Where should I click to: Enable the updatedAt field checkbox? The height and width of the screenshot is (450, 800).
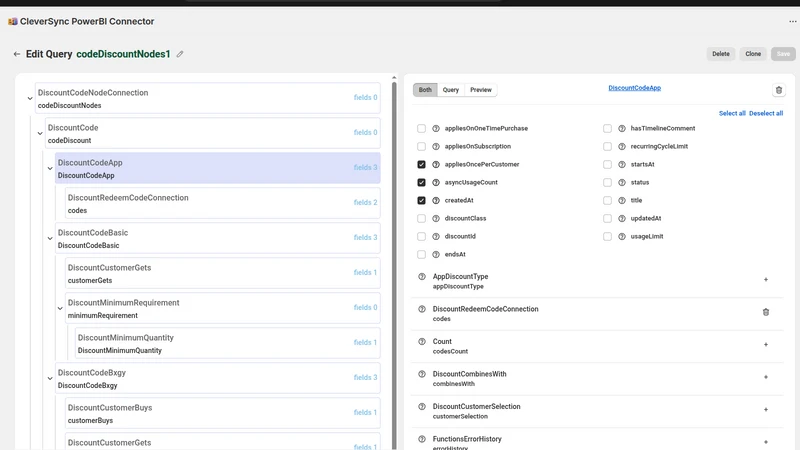tap(607, 218)
